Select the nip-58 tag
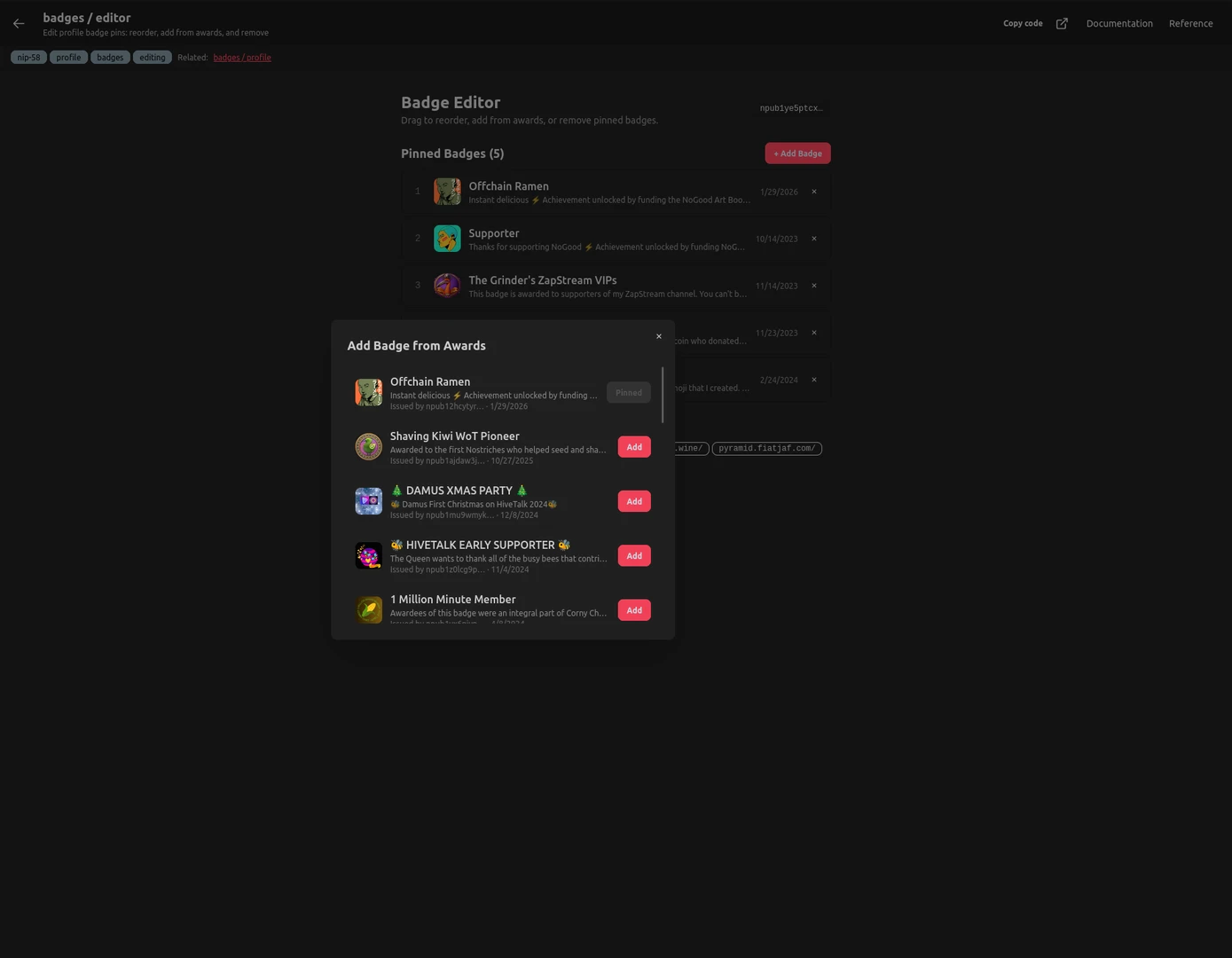The width and height of the screenshot is (1232, 958). point(28,58)
